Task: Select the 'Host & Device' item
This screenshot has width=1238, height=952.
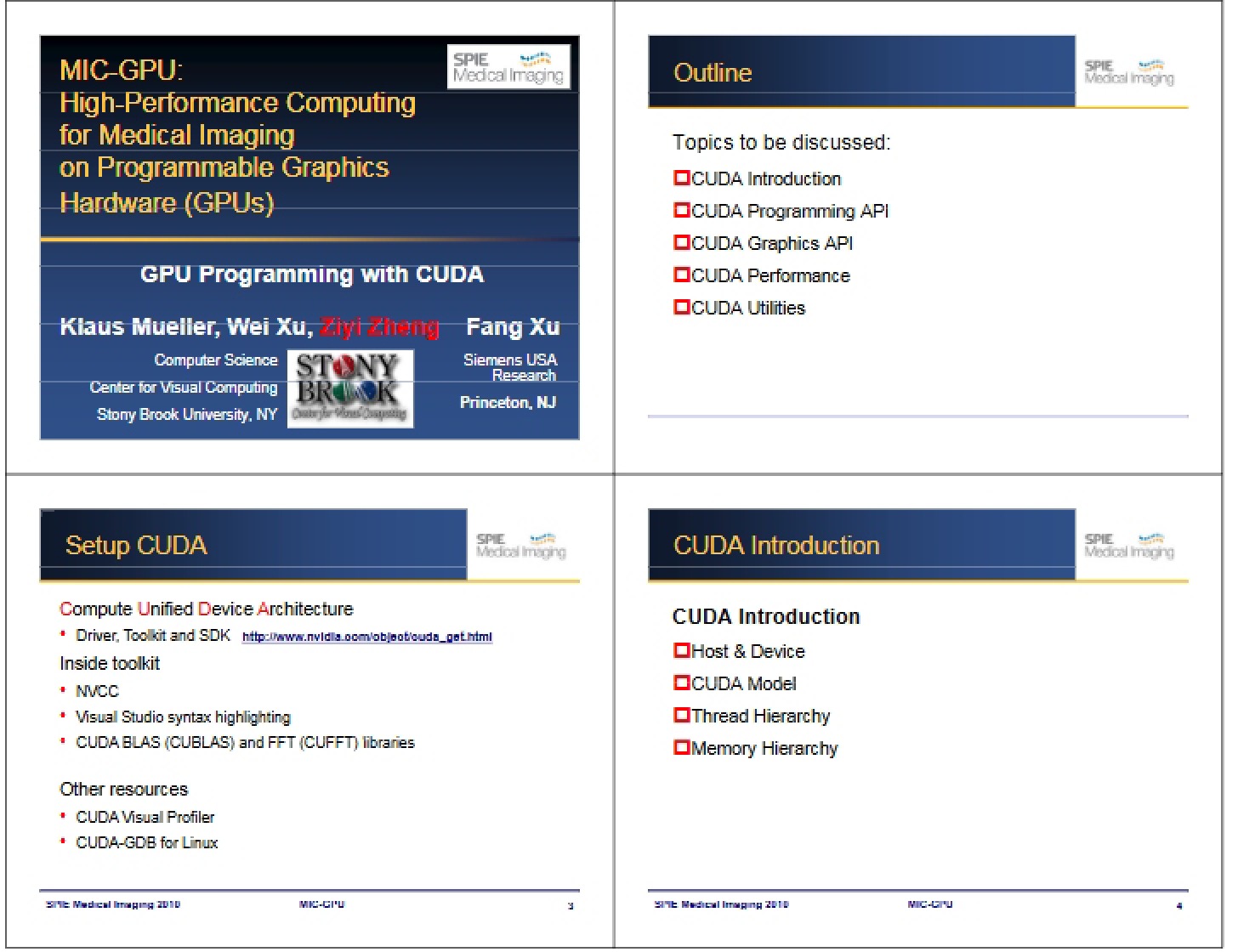Action: coord(748,651)
